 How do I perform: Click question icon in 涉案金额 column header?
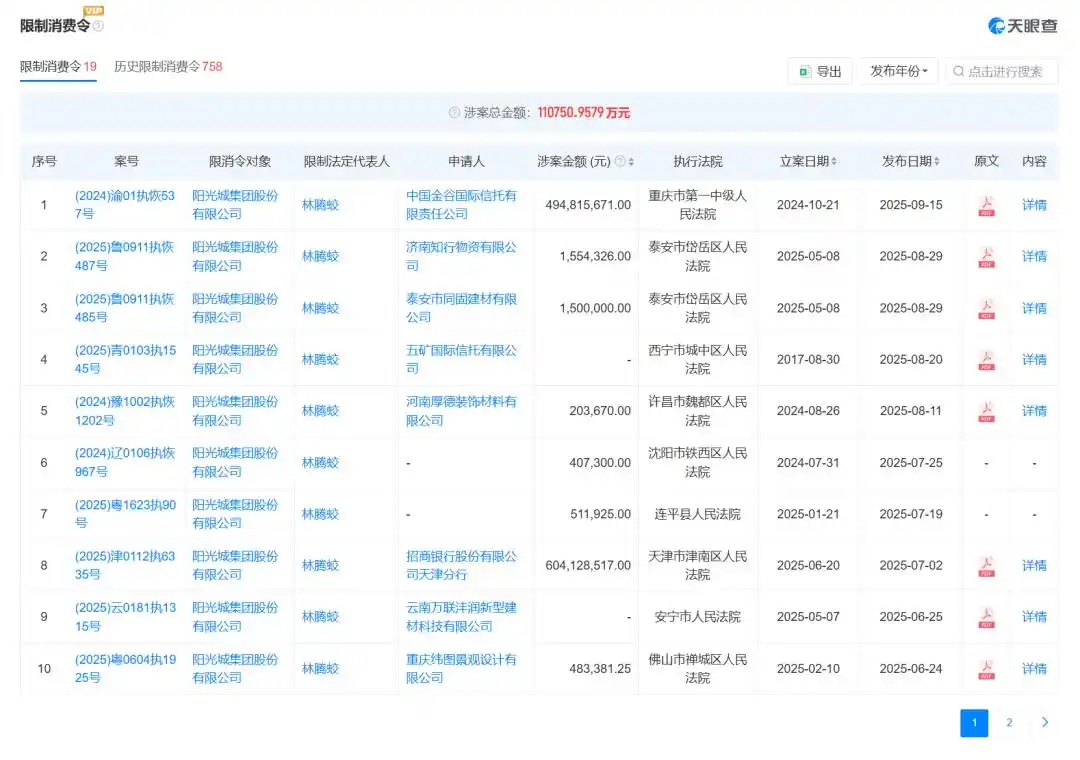click(620, 162)
